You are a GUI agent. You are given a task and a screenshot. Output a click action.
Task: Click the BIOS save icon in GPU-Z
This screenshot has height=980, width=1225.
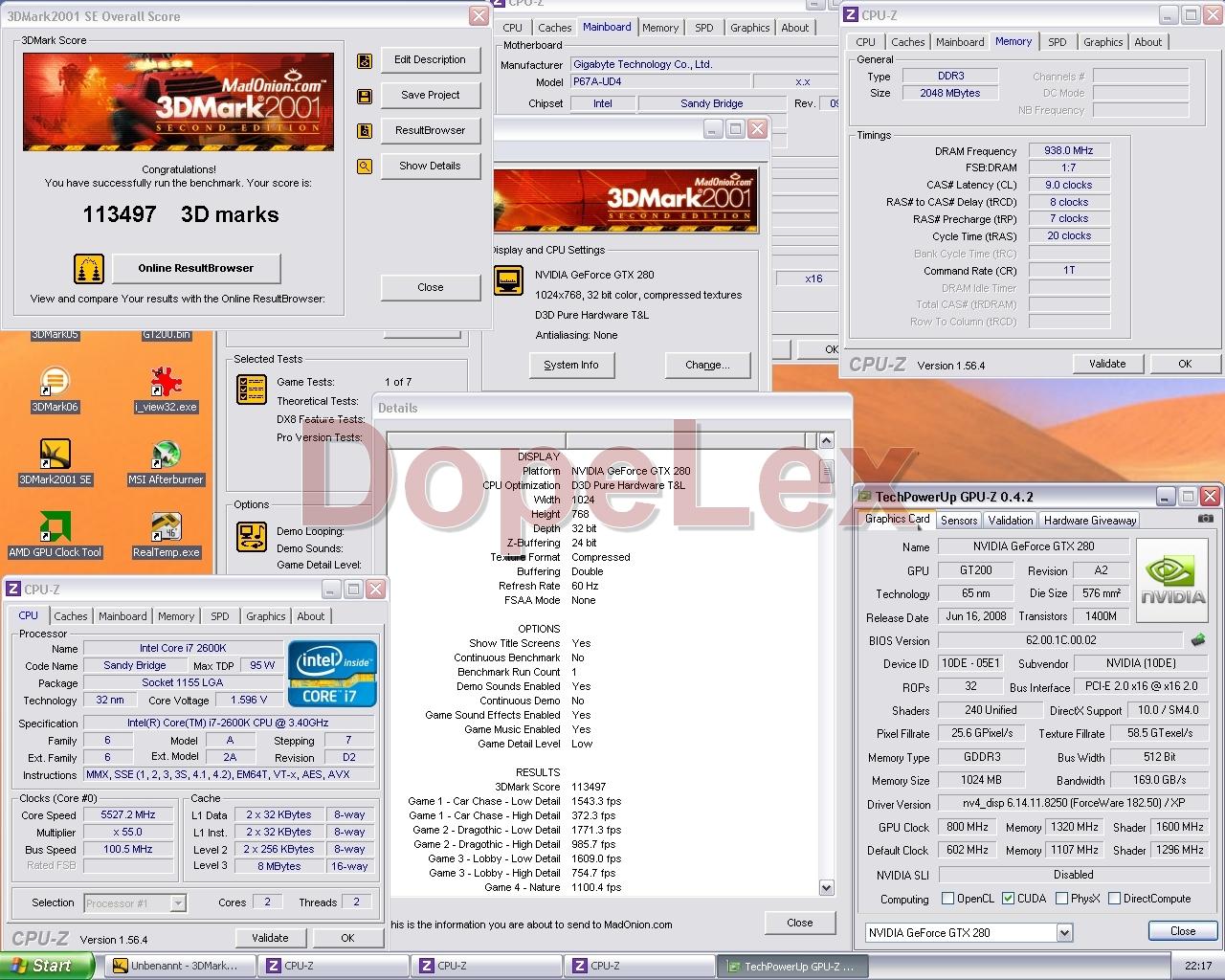(1197, 640)
